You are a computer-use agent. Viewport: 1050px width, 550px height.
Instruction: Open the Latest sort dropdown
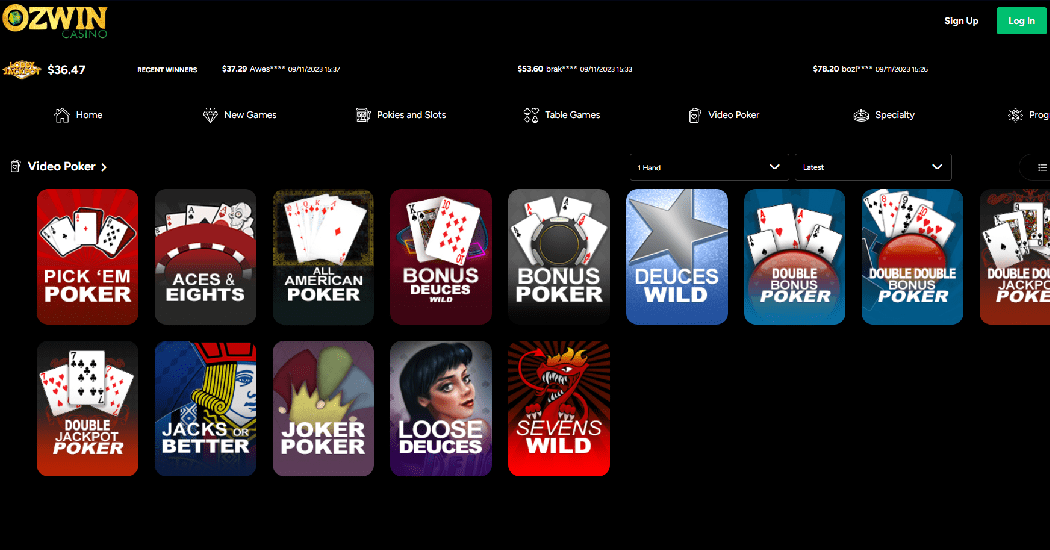tap(873, 167)
